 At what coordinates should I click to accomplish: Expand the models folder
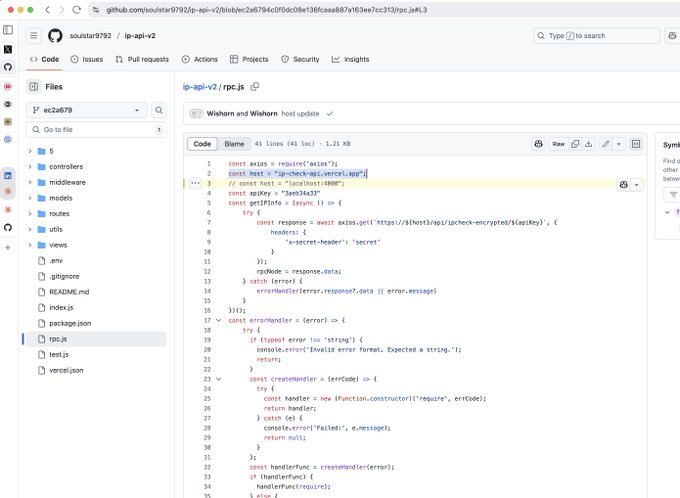tap(30, 198)
